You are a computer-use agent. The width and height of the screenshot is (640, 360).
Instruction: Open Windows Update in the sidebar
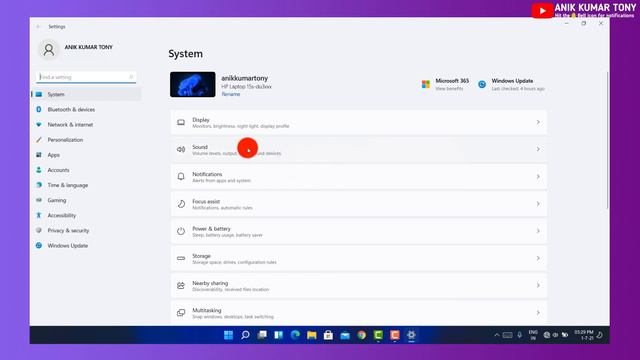click(x=86, y=245)
